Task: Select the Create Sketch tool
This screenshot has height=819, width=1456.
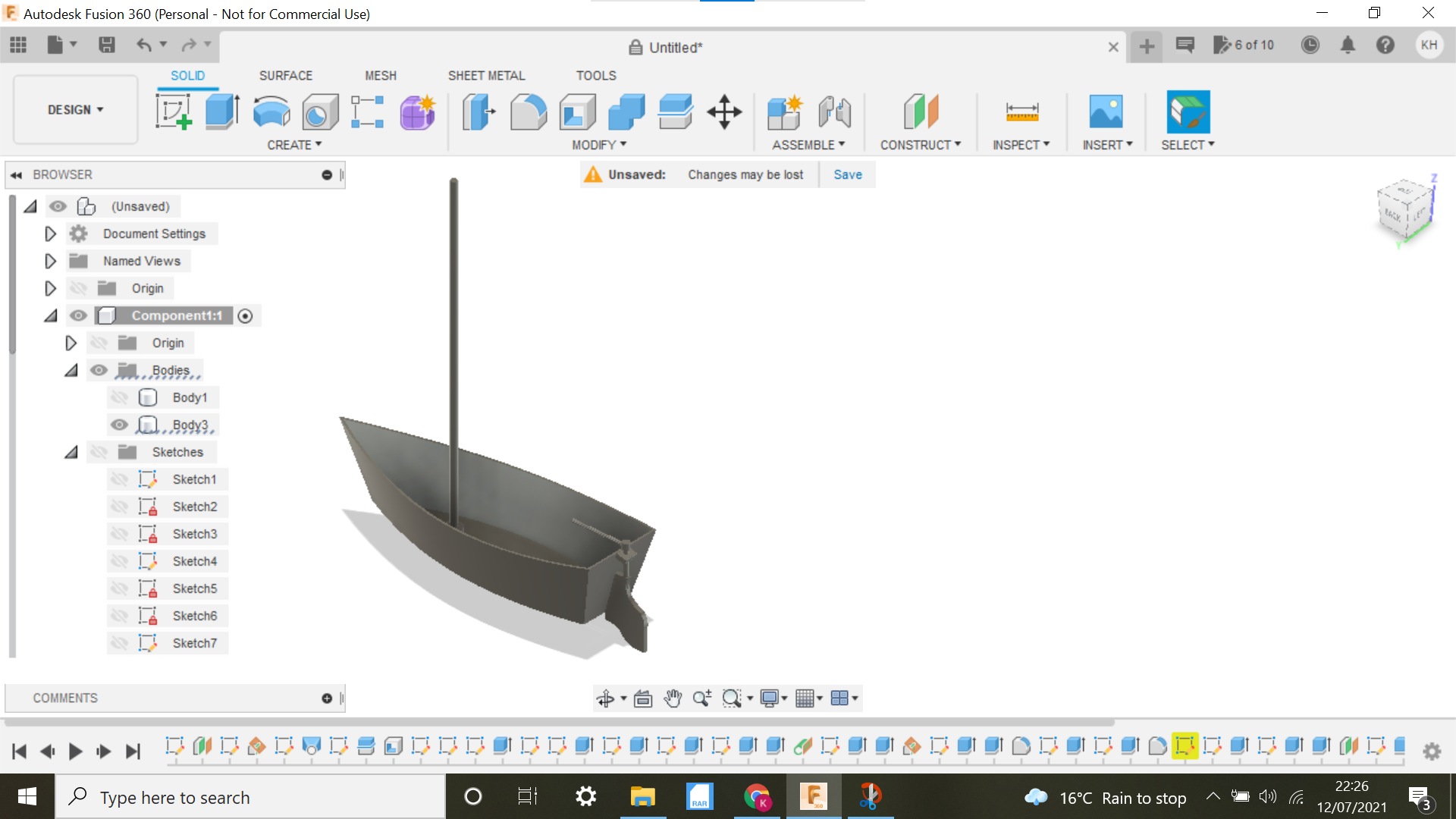Action: [x=173, y=111]
